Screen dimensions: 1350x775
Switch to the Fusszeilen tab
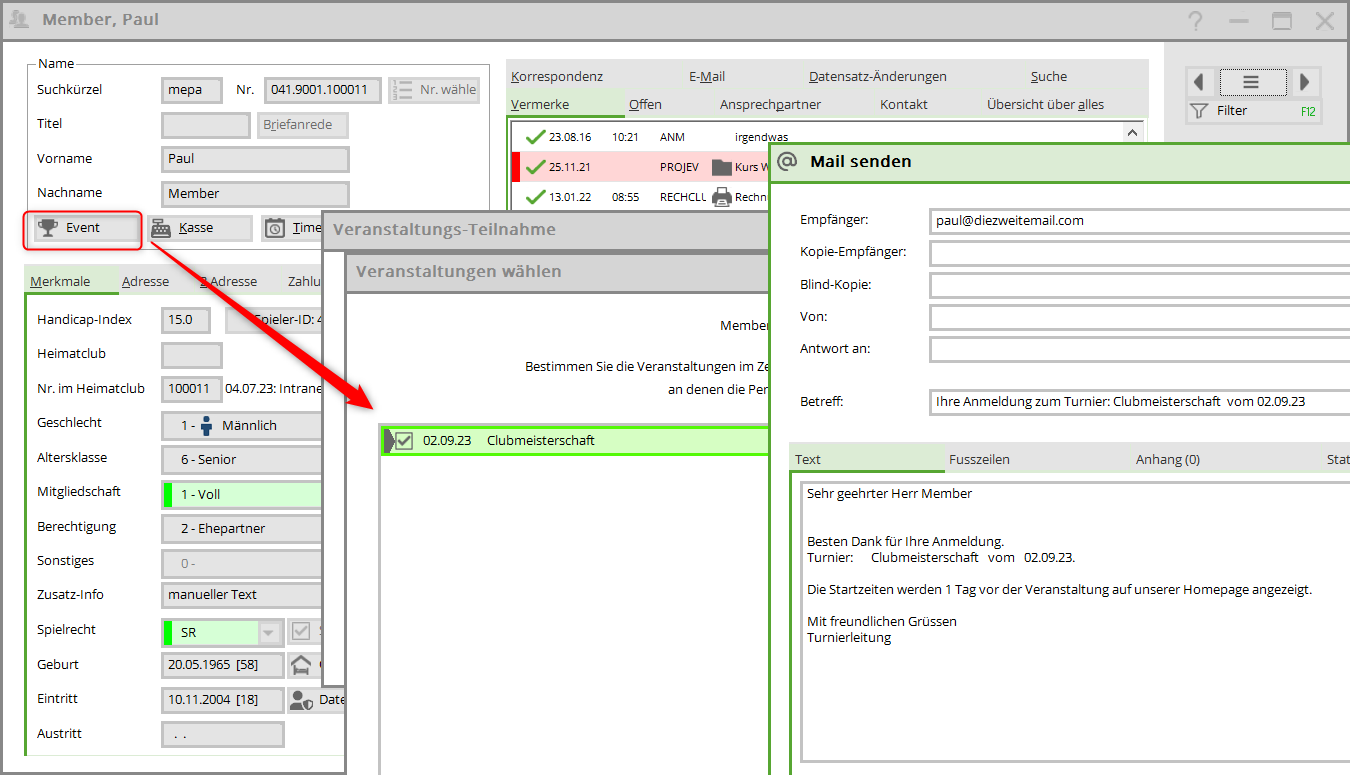coord(979,459)
